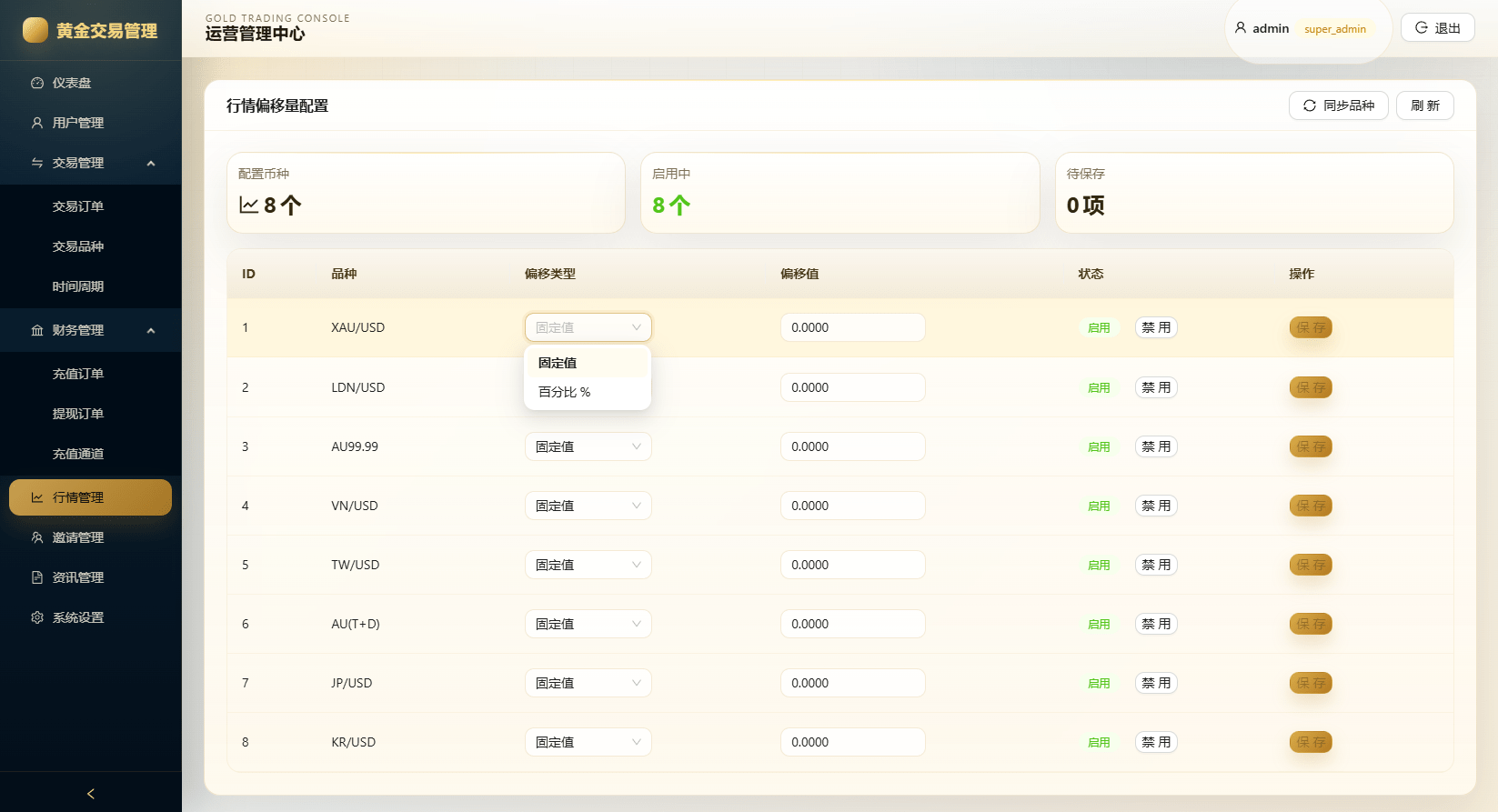Open 偏移类型 dropdown for JP/USD
The height and width of the screenshot is (812, 1498).
click(x=588, y=683)
